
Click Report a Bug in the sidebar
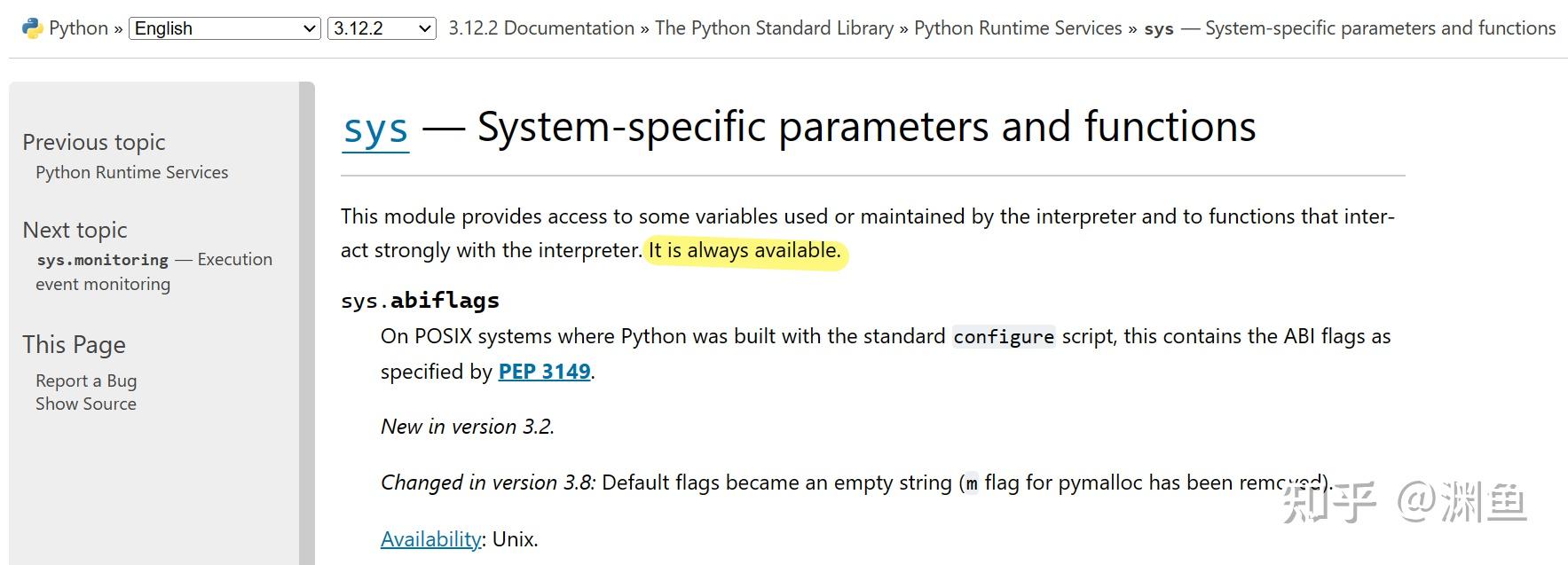pyautogui.click(x=85, y=380)
